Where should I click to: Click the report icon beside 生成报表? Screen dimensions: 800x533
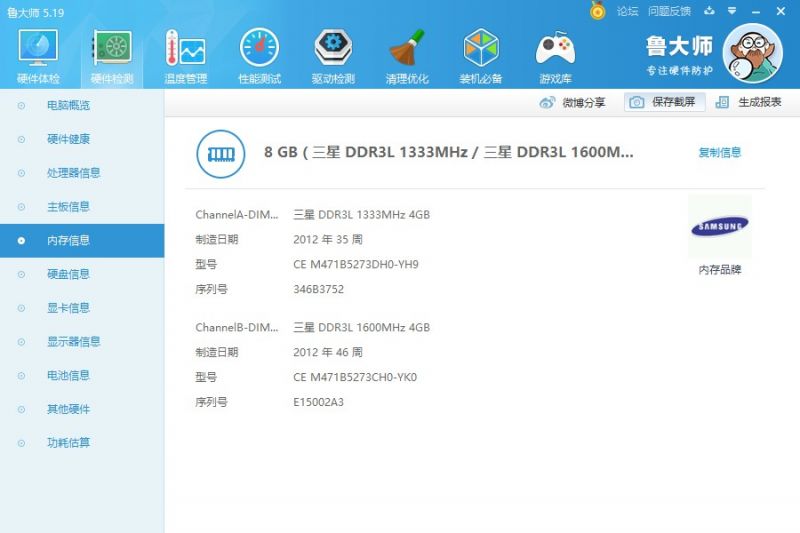(722, 103)
